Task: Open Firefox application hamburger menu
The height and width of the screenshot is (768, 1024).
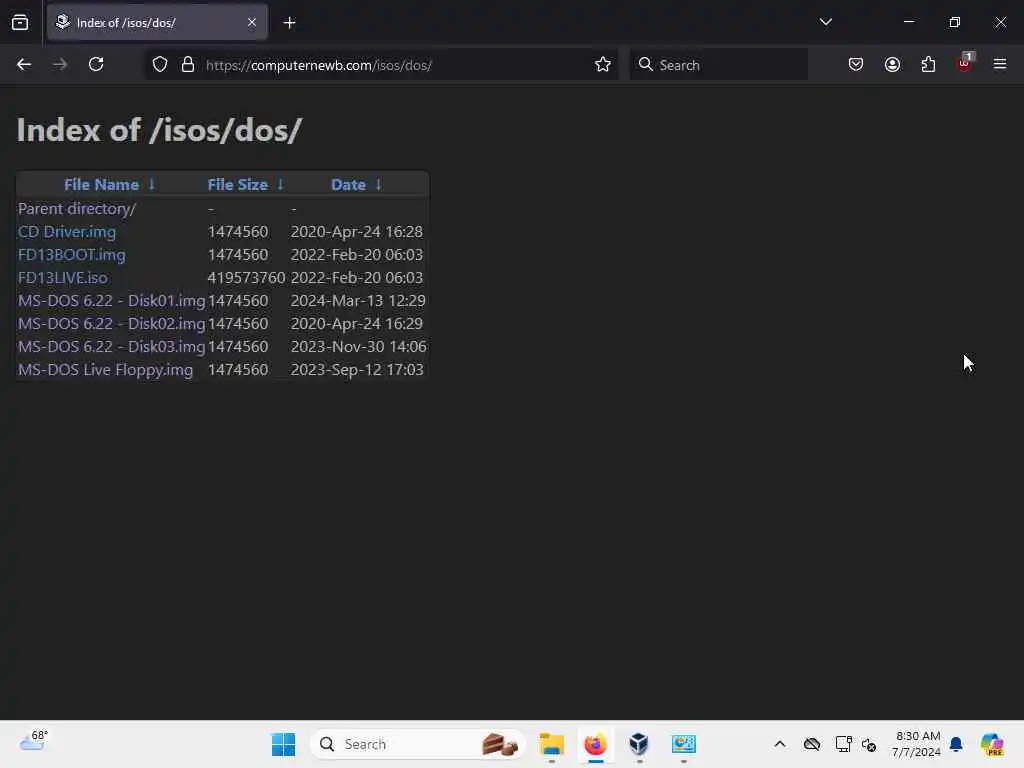Action: (1000, 64)
